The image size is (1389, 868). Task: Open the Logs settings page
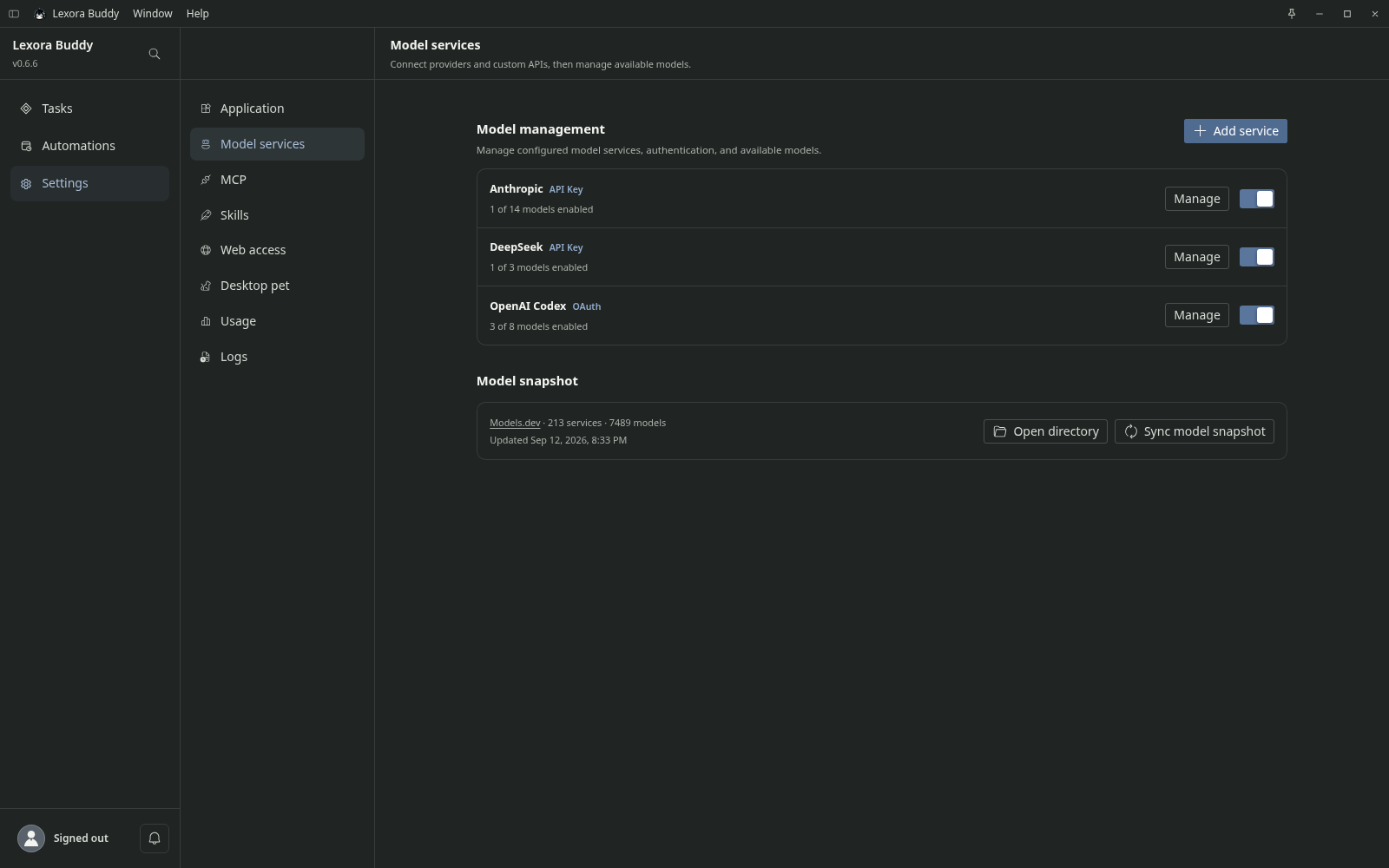(x=277, y=357)
